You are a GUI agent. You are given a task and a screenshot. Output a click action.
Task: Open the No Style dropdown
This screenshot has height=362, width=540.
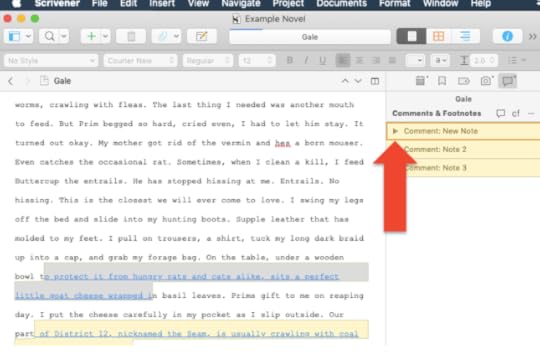pyautogui.click(x=51, y=61)
